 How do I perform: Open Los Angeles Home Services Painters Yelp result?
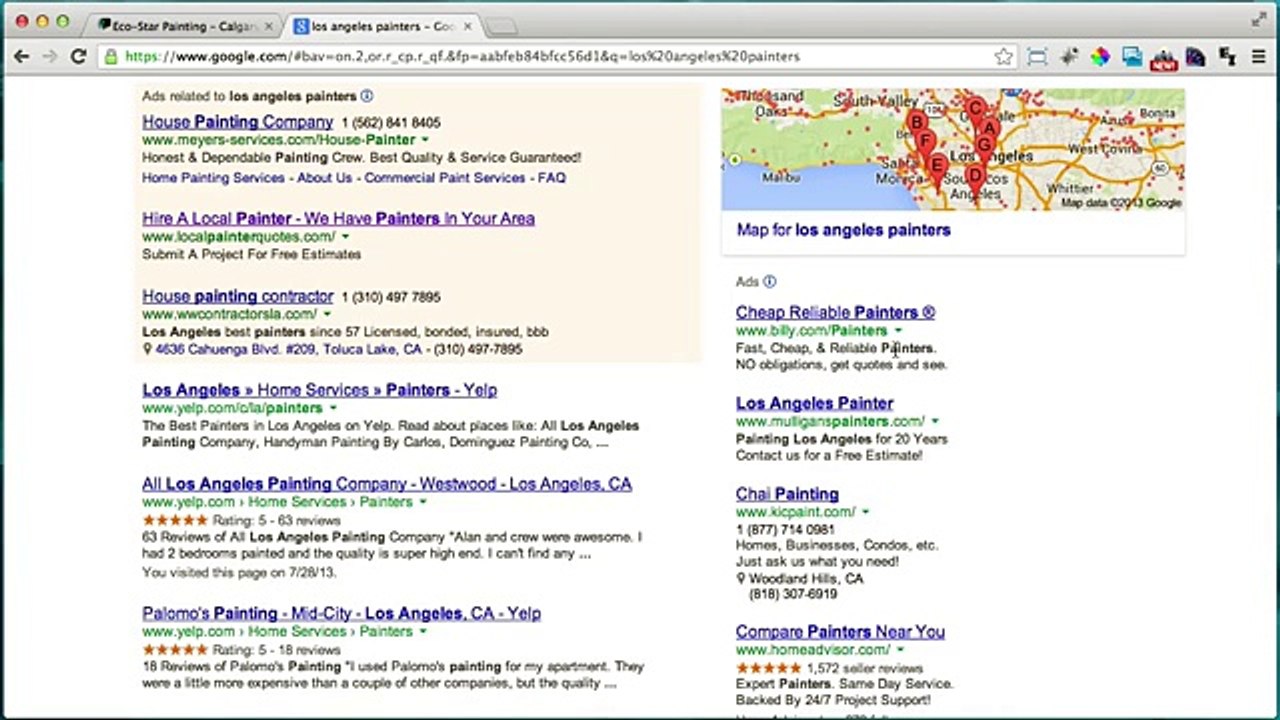(319, 390)
